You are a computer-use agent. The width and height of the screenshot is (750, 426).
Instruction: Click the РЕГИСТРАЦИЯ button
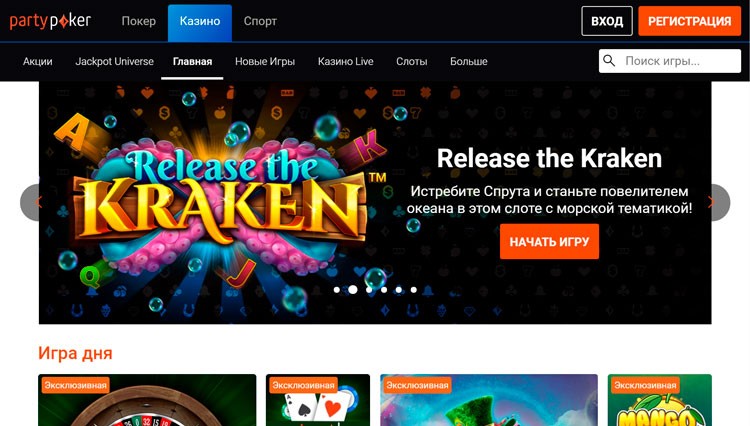(689, 21)
